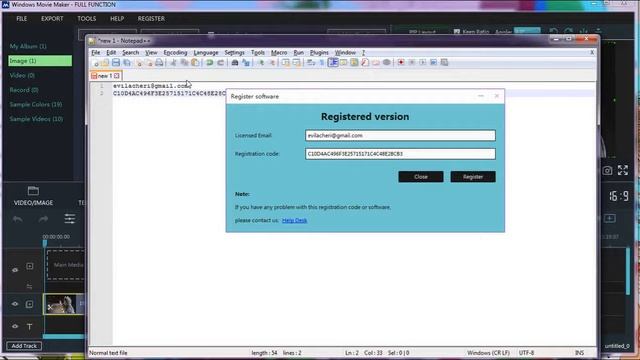Screen dimensions: 640x360
Task: Open the Notepad++ Language menu
Action: pos(206,53)
